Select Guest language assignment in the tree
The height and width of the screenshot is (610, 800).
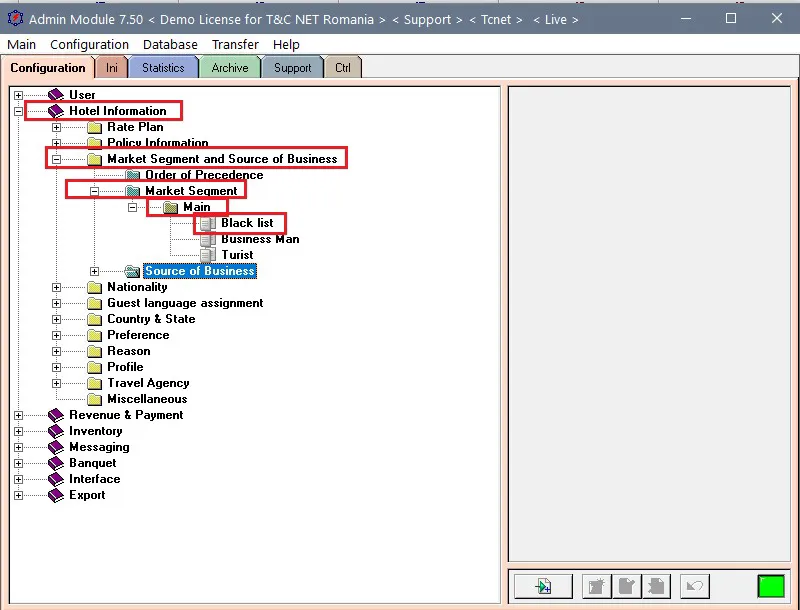185,303
